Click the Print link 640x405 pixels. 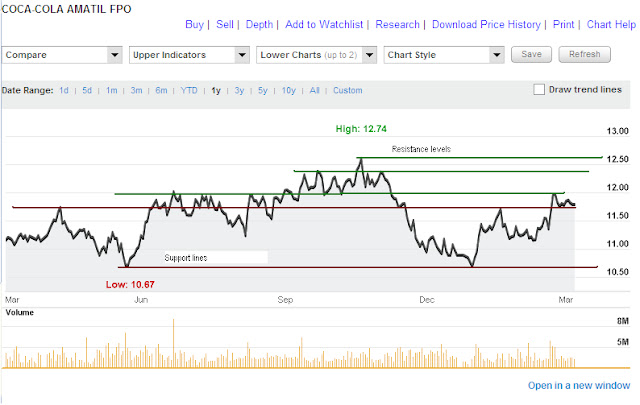(563, 24)
